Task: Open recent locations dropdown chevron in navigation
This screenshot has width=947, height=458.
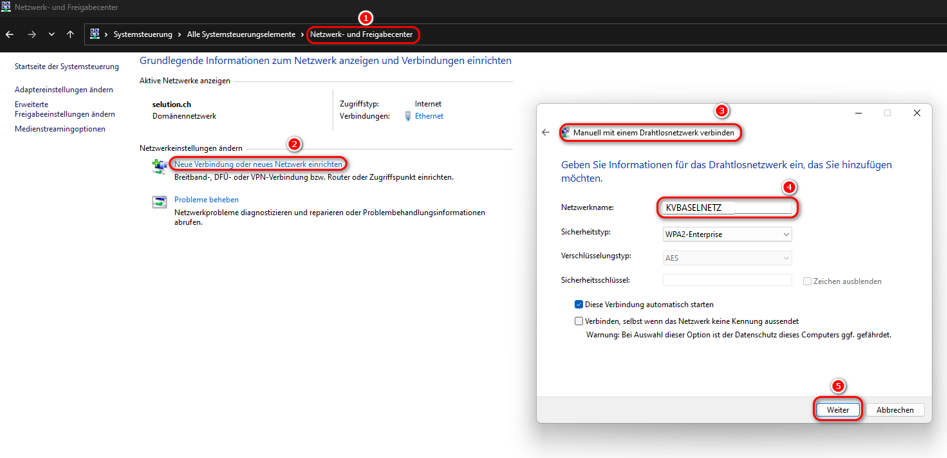Action: pyautogui.click(x=51, y=34)
